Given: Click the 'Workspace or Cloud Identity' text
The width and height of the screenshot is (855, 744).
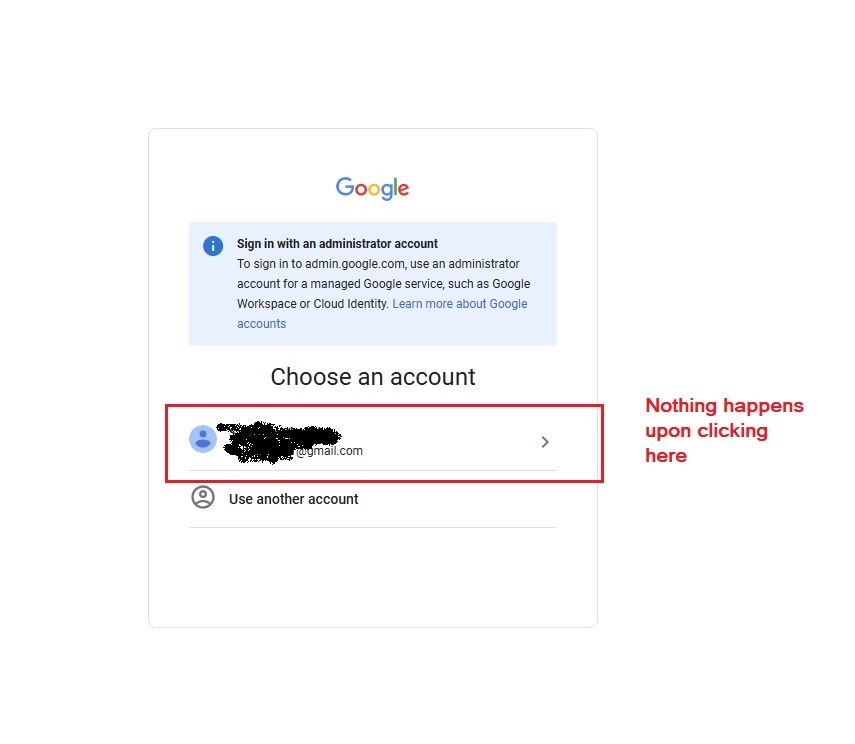Looking at the screenshot, I should [x=312, y=304].
